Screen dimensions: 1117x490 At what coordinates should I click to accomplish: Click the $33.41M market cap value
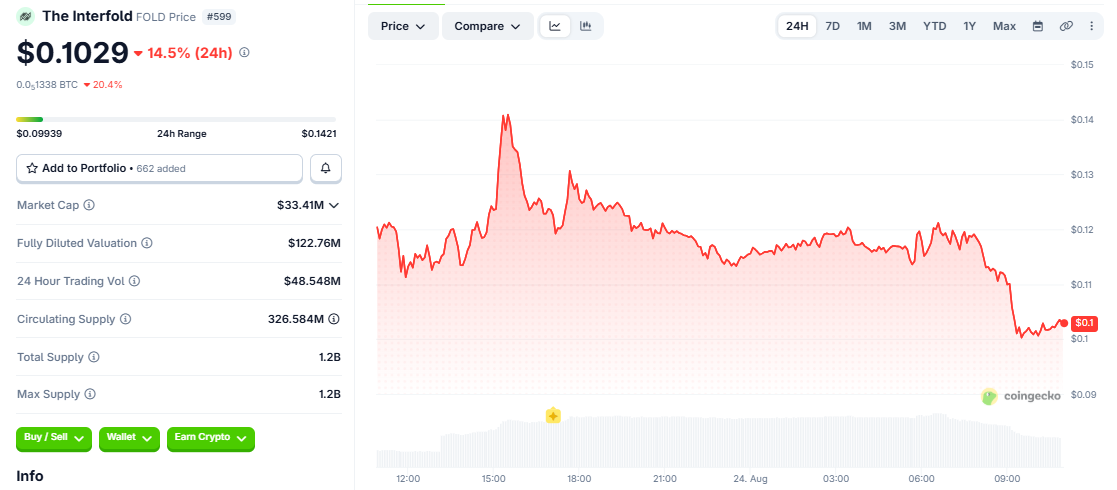tap(301, 205)
